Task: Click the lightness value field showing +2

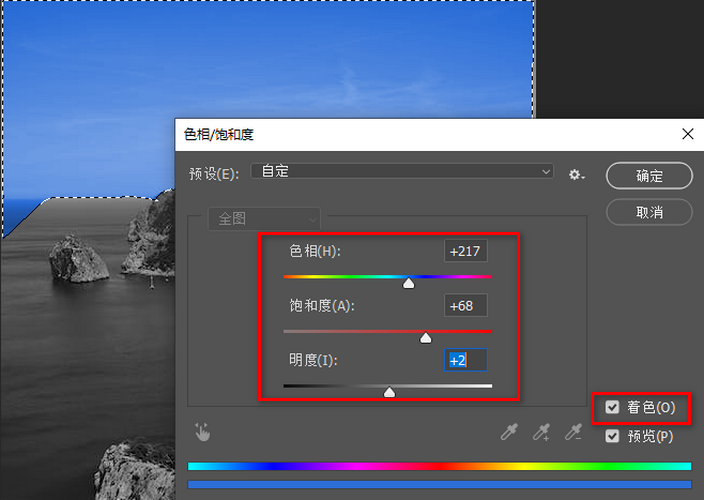Action: (x=465, y=360)
